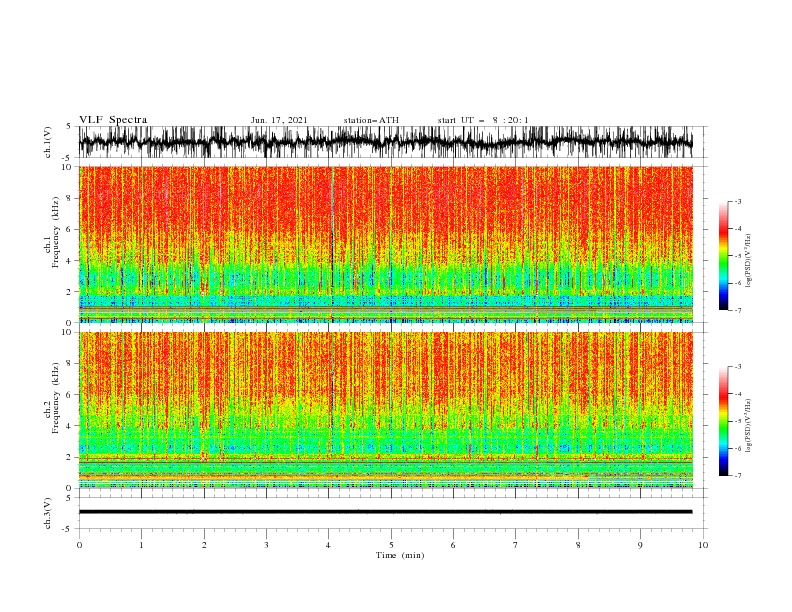Click the 'station=ATH' label
Image resolution: width=792 pixels, height=612 pixels.
(x=371, y=120)
